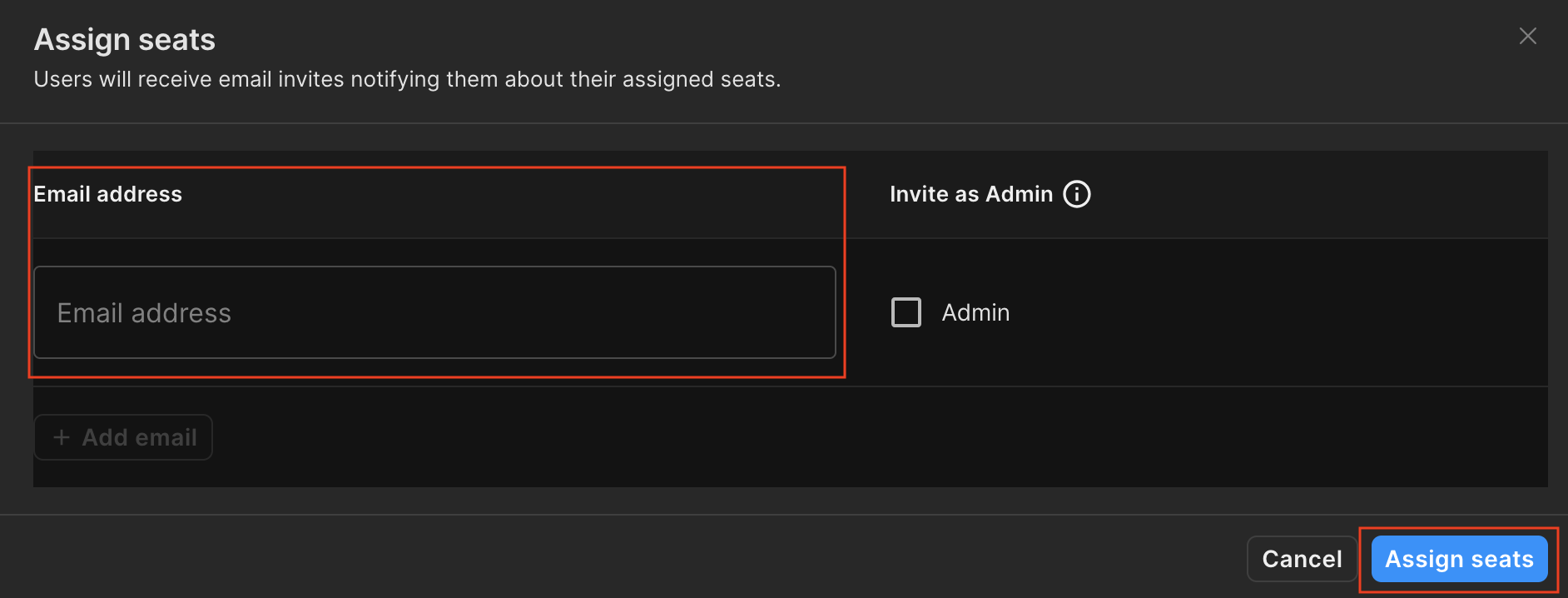Click the Assign seats dialog title
Screen dimensions: 1568x598
tap(125, 40)
